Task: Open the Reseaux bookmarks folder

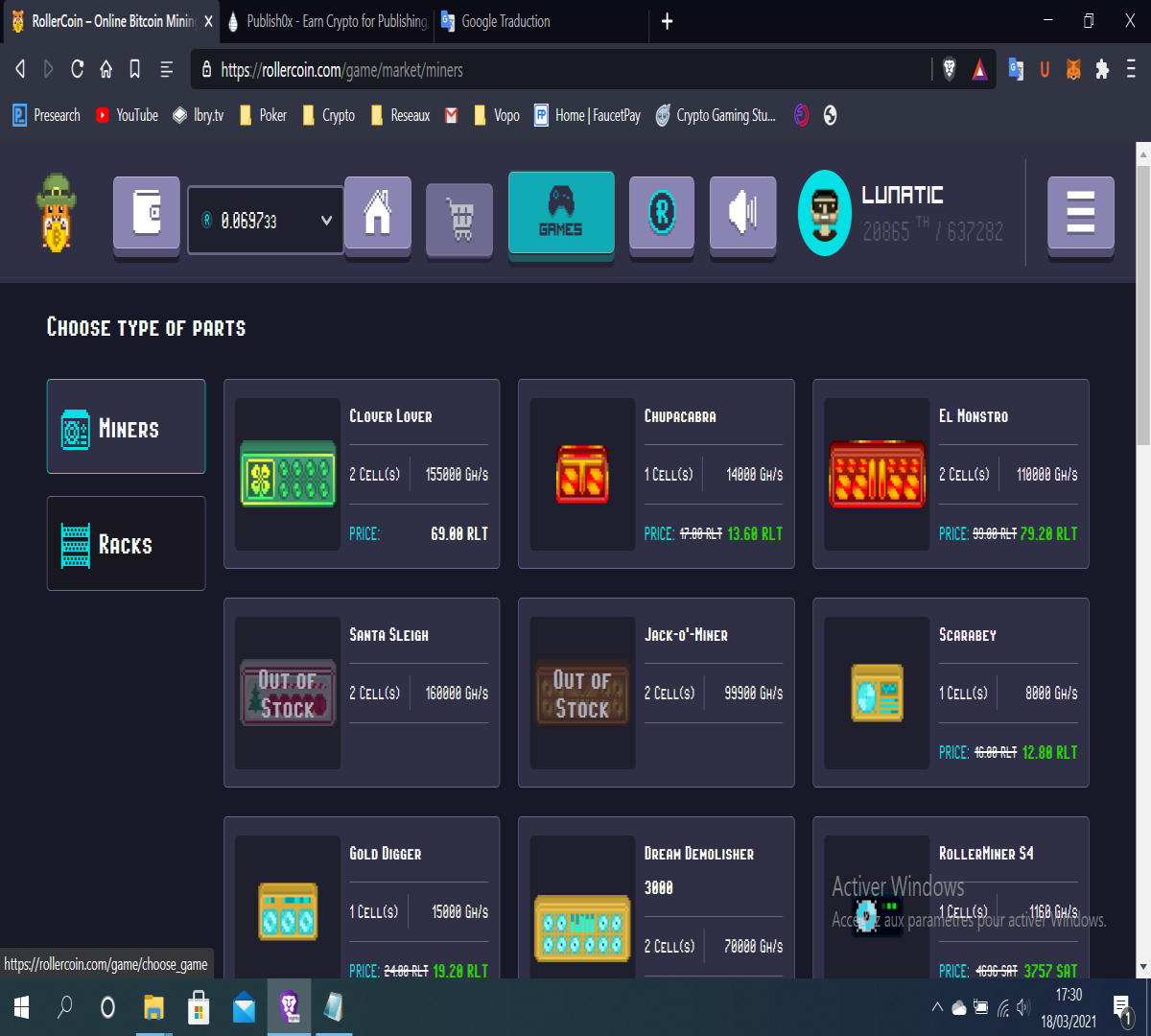Action: click(400, 115)
